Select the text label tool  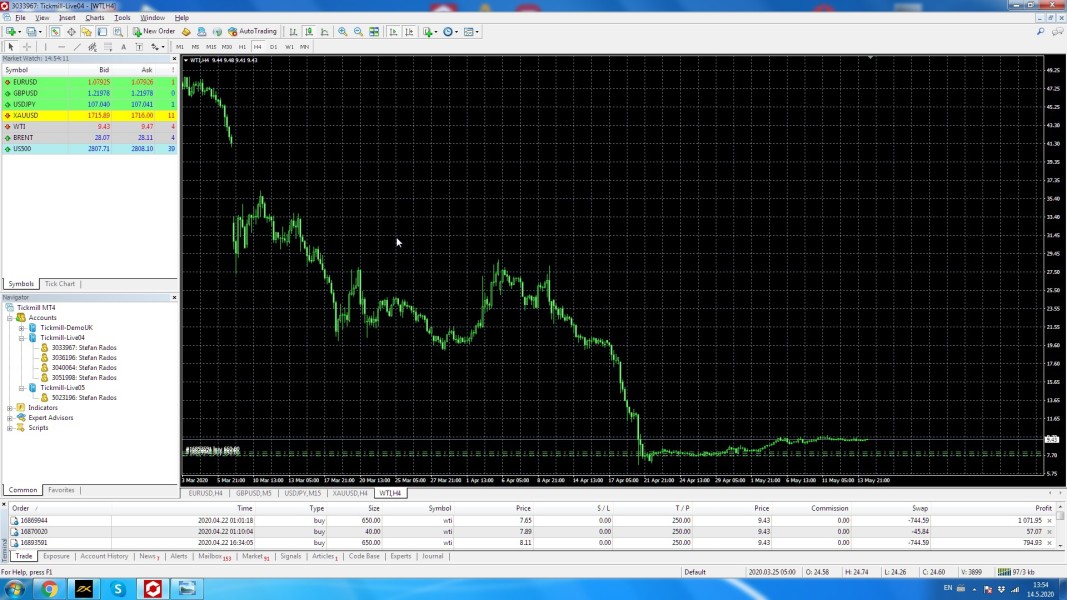[124, 47]
